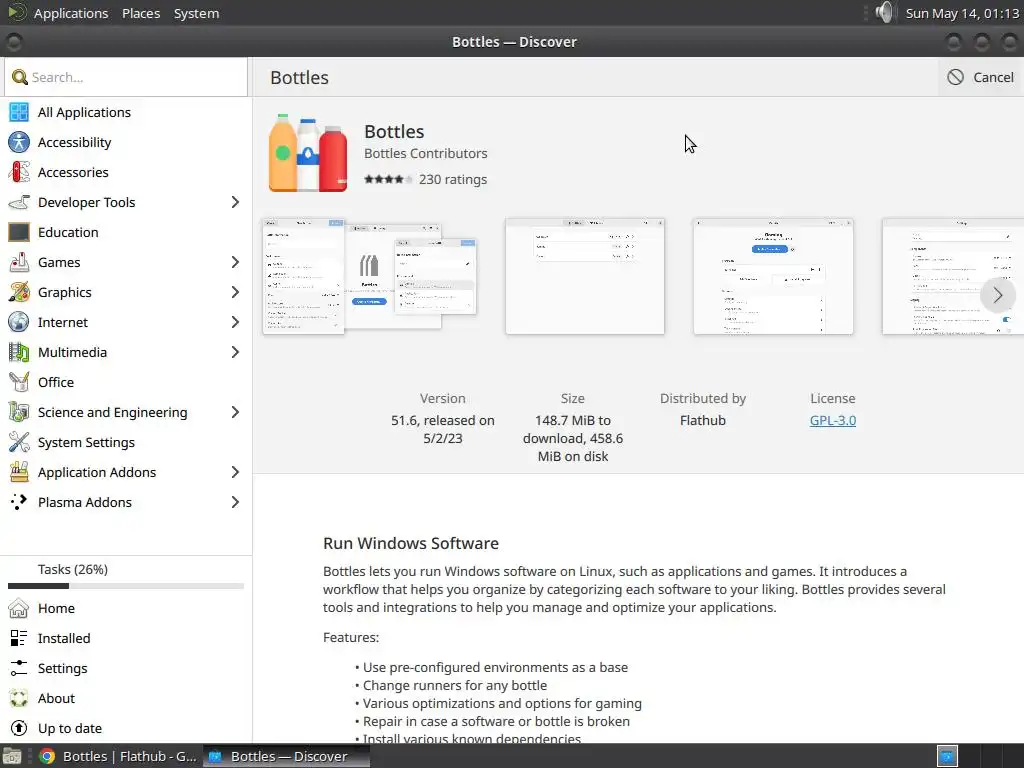The height and width of the screenshot is (768, 1024).
Task: Select the Education category label
Action: coord(68,232)
